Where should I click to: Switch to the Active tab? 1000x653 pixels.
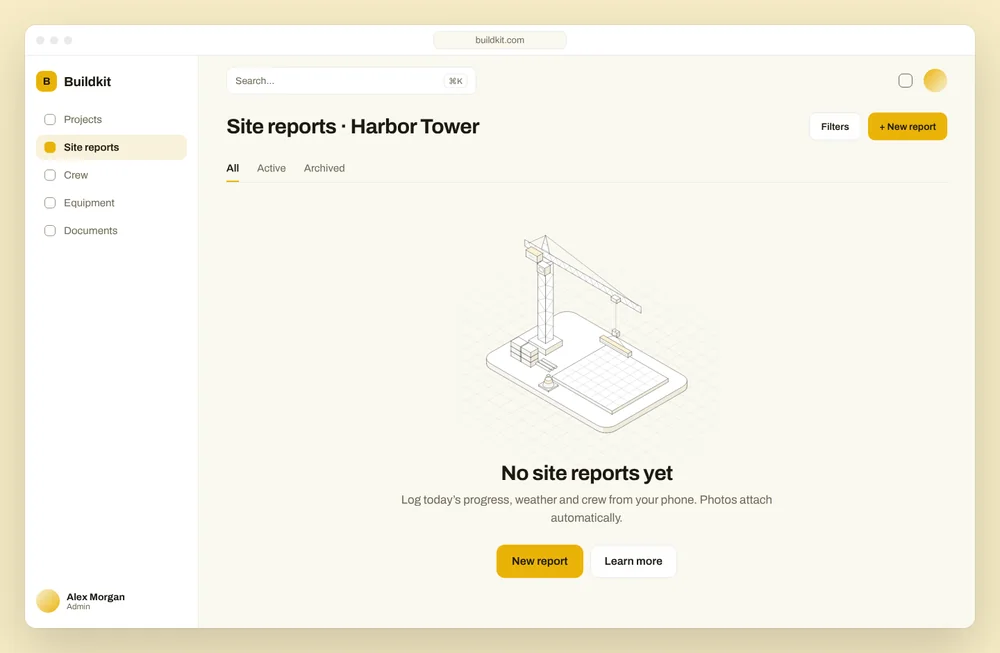271,168
